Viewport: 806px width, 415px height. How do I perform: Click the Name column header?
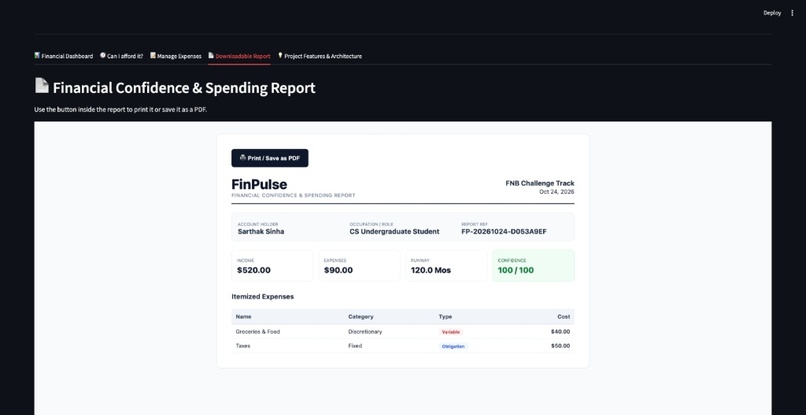[244, 317]
